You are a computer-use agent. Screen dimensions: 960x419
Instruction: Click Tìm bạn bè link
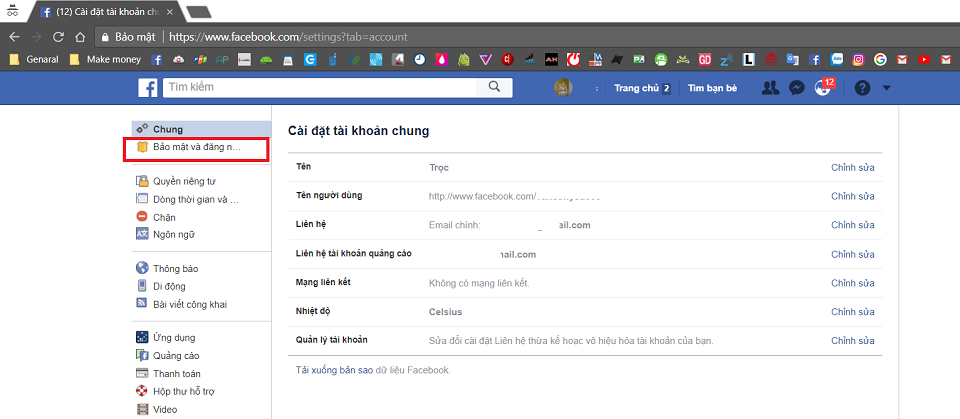tap(712, 88)
